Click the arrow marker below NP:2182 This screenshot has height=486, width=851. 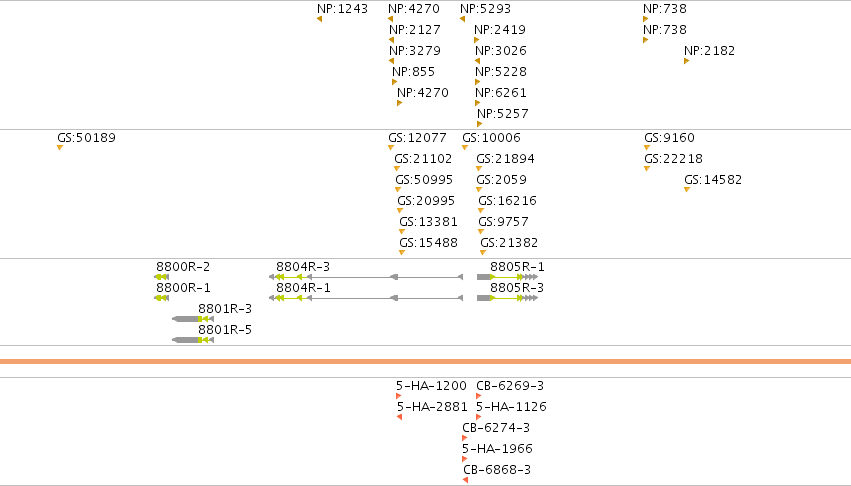point(687,61)
